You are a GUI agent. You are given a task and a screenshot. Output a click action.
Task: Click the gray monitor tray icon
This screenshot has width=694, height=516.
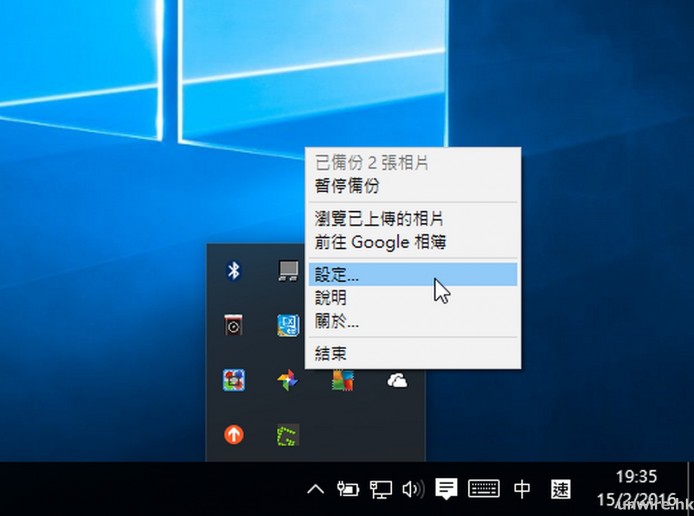point(288,269)
